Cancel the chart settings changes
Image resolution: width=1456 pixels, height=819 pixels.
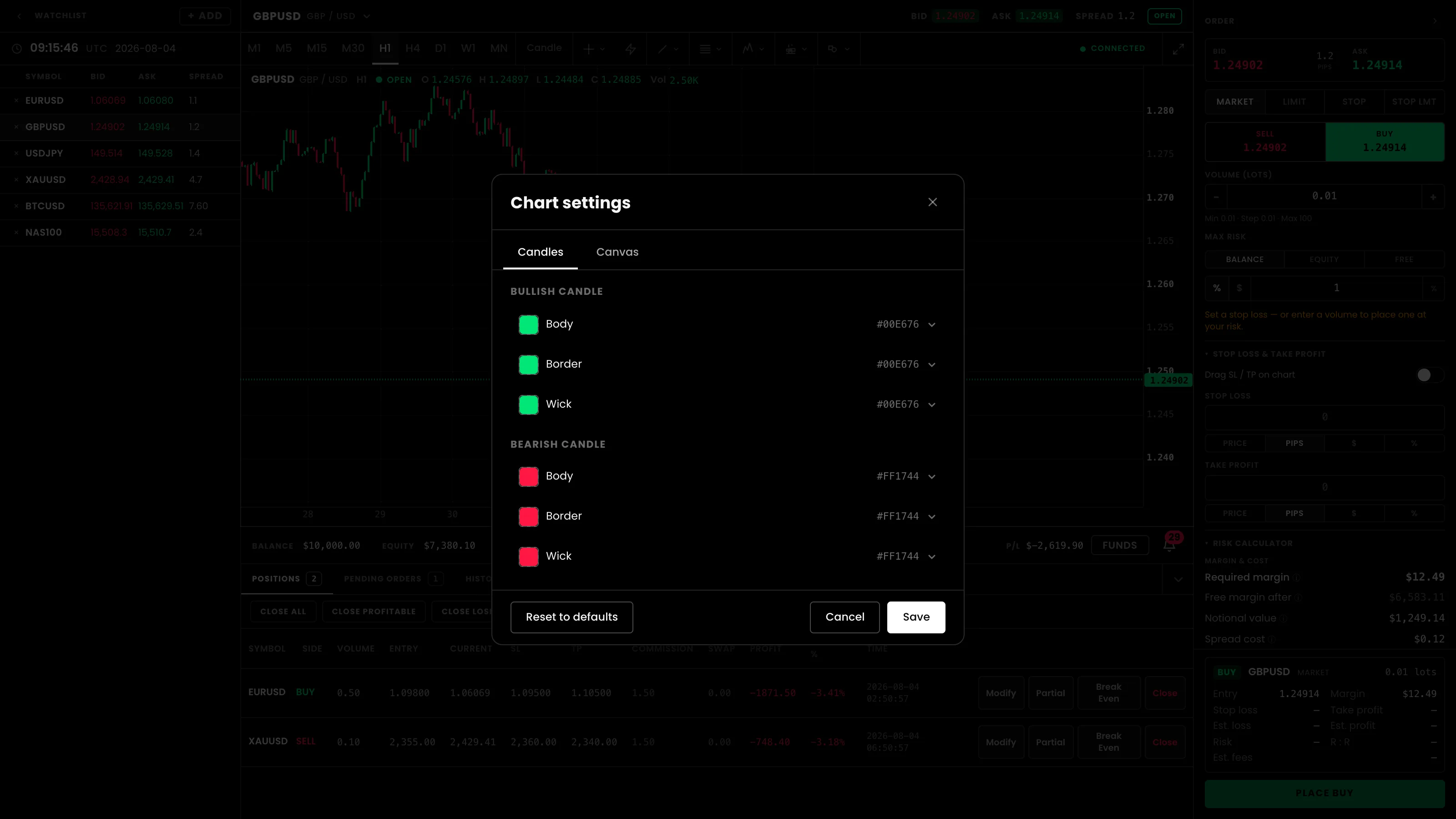tap(844, 617)
